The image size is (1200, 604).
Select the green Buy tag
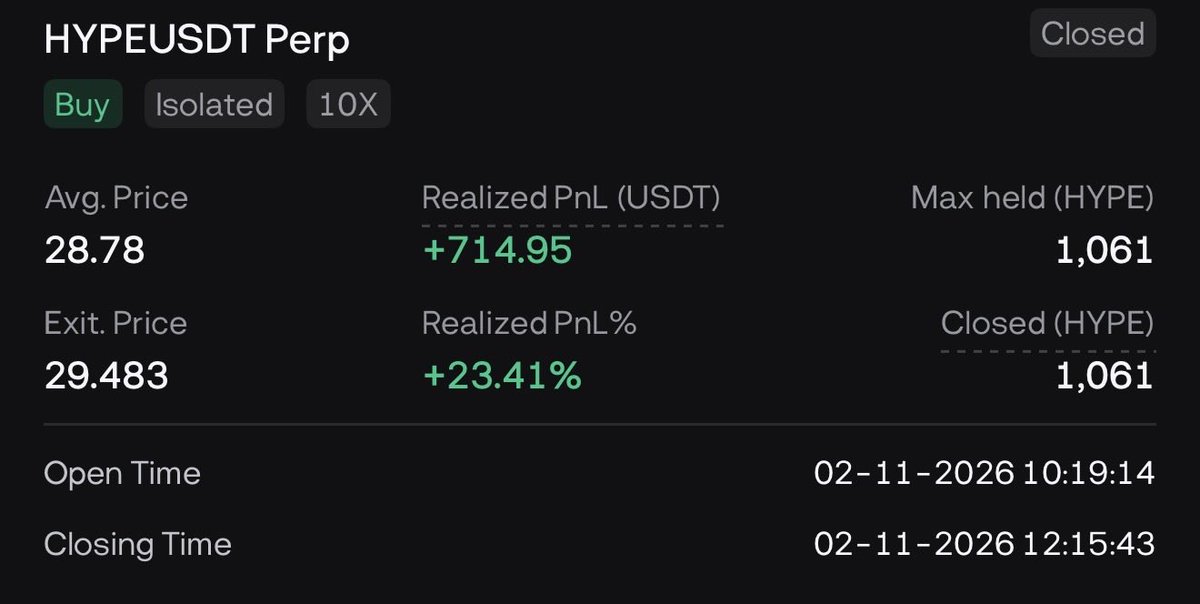point(82,104)
